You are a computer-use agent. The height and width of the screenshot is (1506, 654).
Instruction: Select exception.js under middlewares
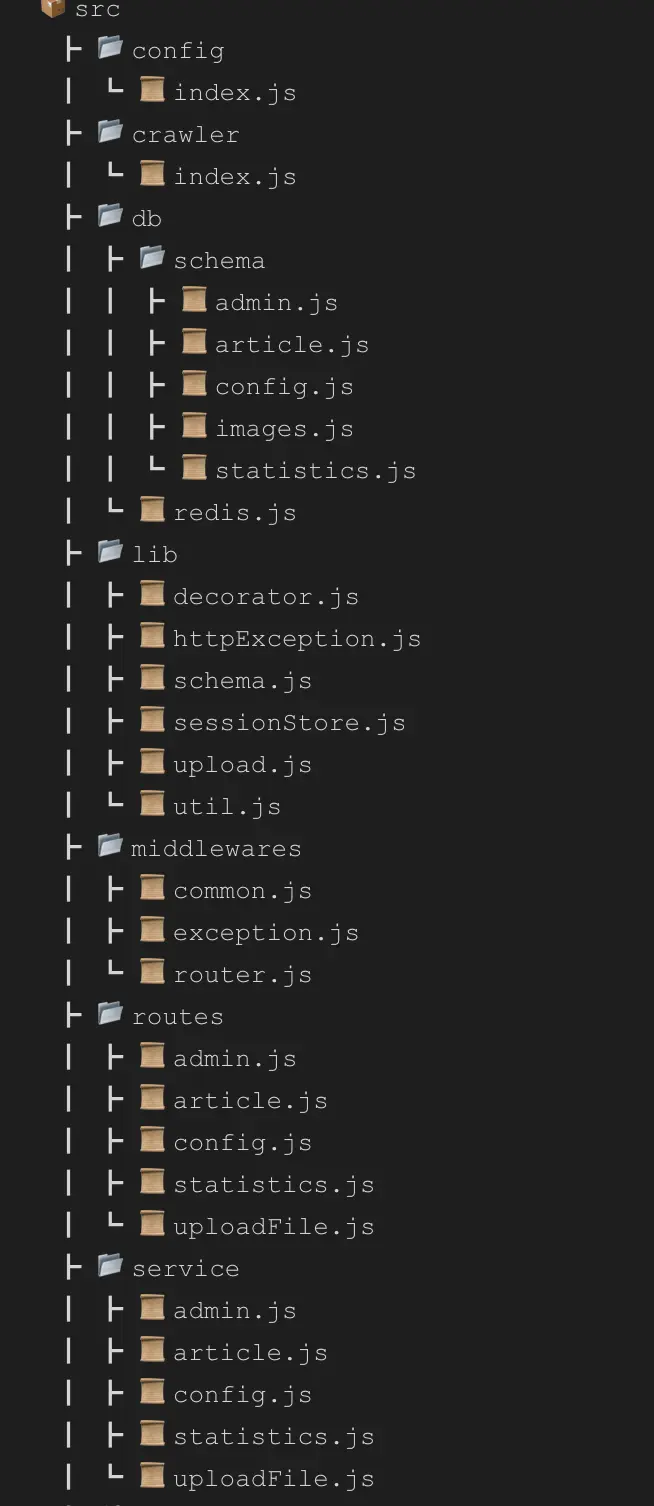pyautogui.click(x=266, y=933)
